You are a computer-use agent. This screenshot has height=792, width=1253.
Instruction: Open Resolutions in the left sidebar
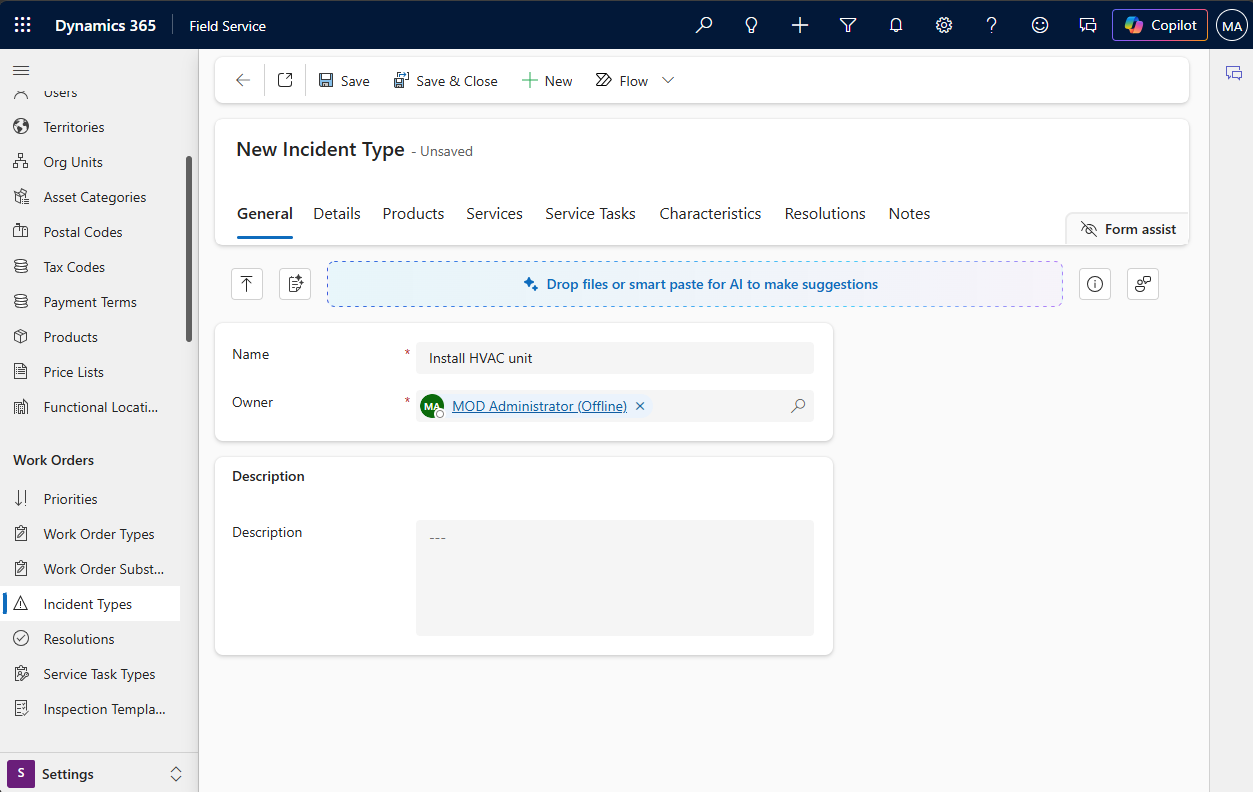coord(90,639)
